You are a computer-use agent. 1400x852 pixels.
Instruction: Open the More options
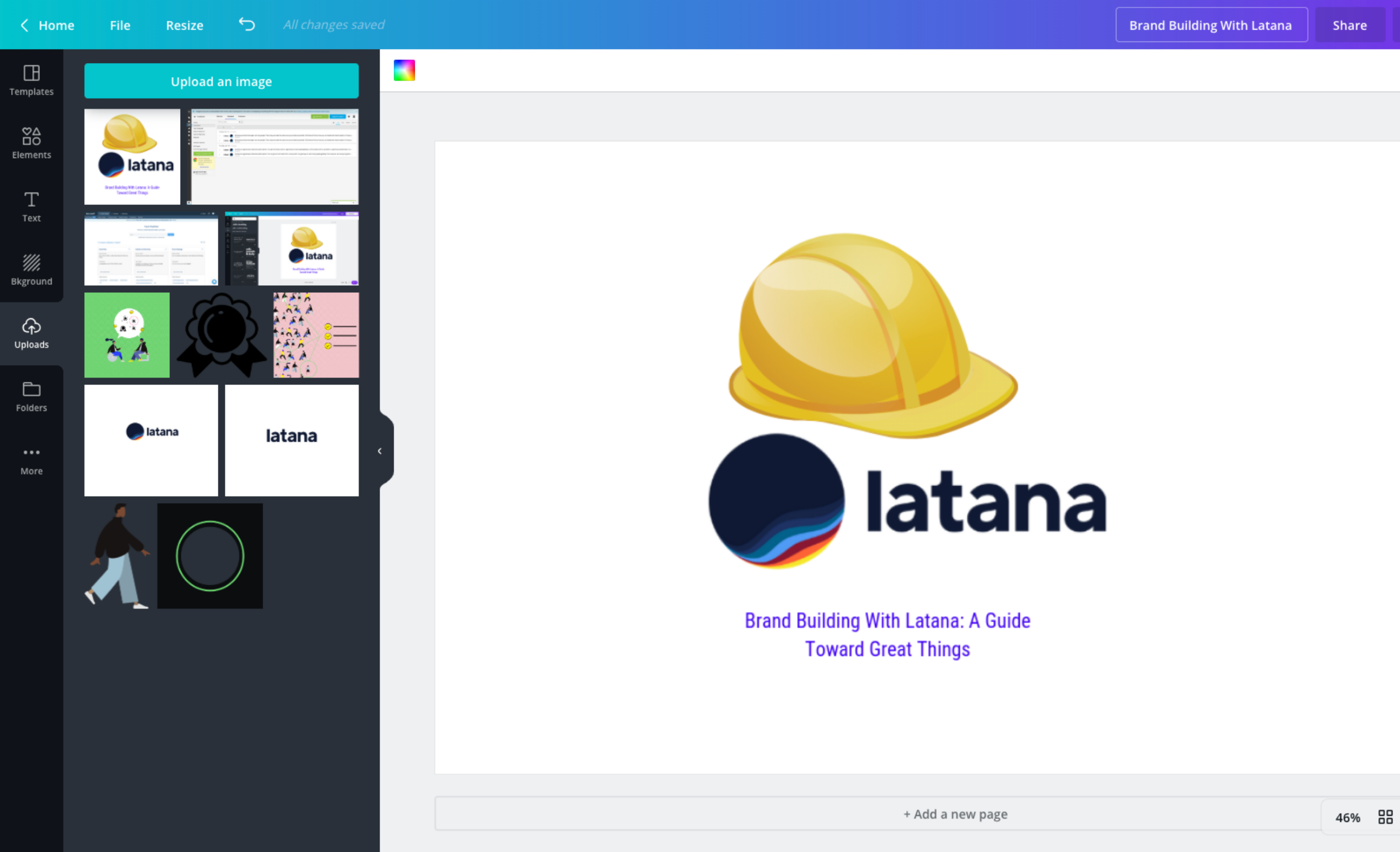(x=31, y=460)
